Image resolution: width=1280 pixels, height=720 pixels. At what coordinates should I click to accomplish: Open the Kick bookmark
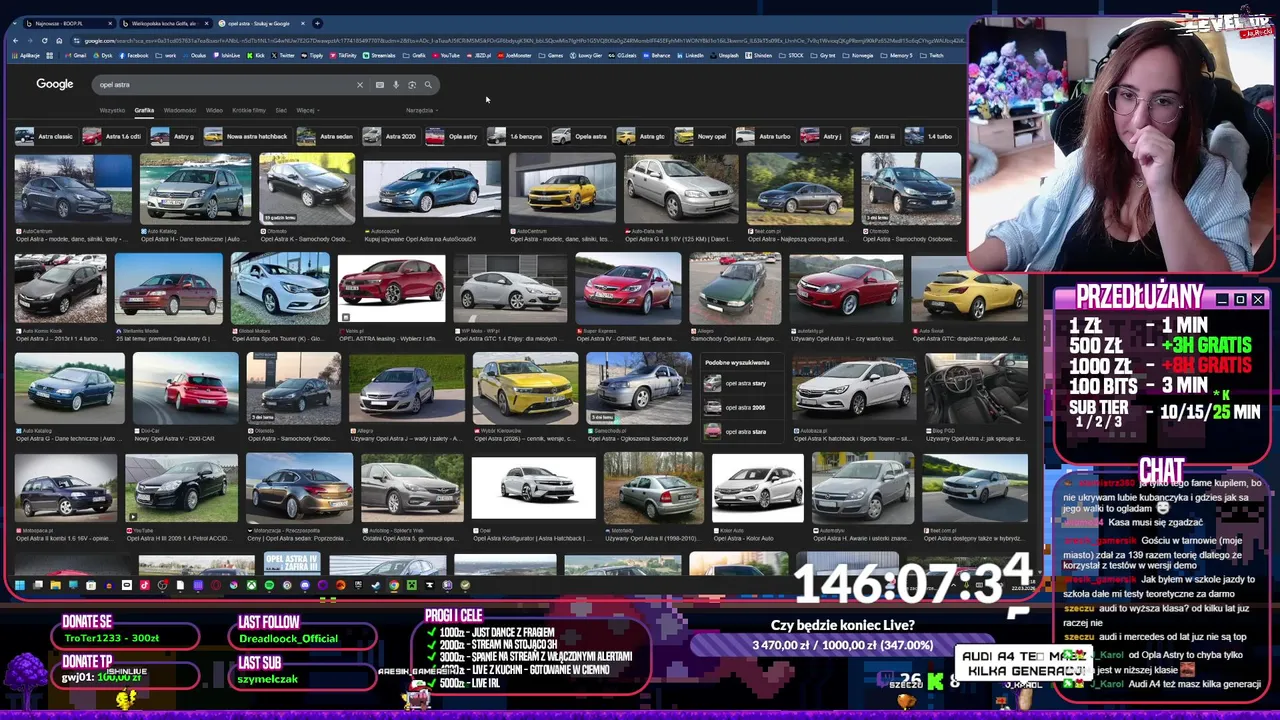(x=255, y=56)
